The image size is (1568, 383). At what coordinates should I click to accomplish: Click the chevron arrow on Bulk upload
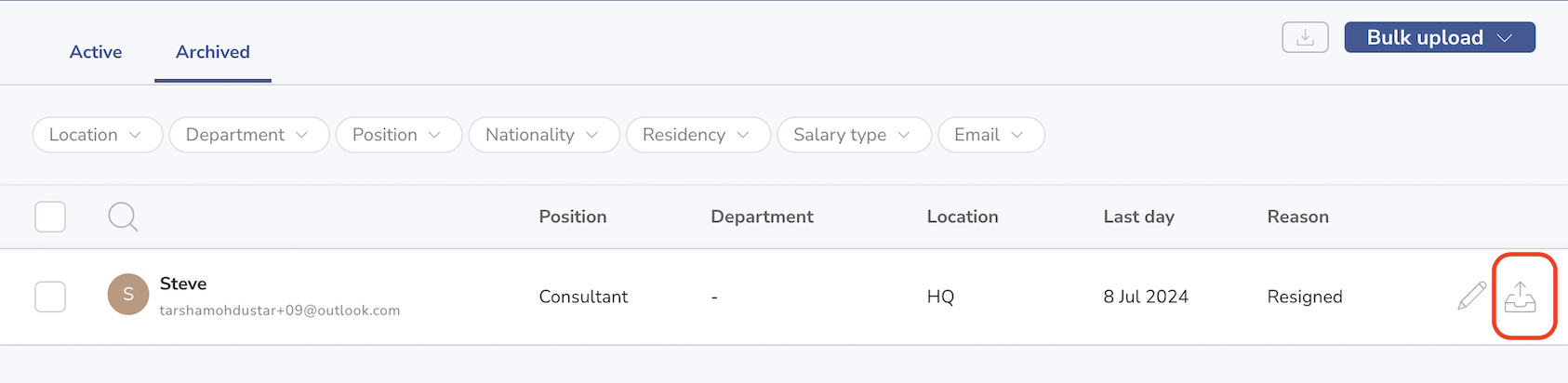1505,38
